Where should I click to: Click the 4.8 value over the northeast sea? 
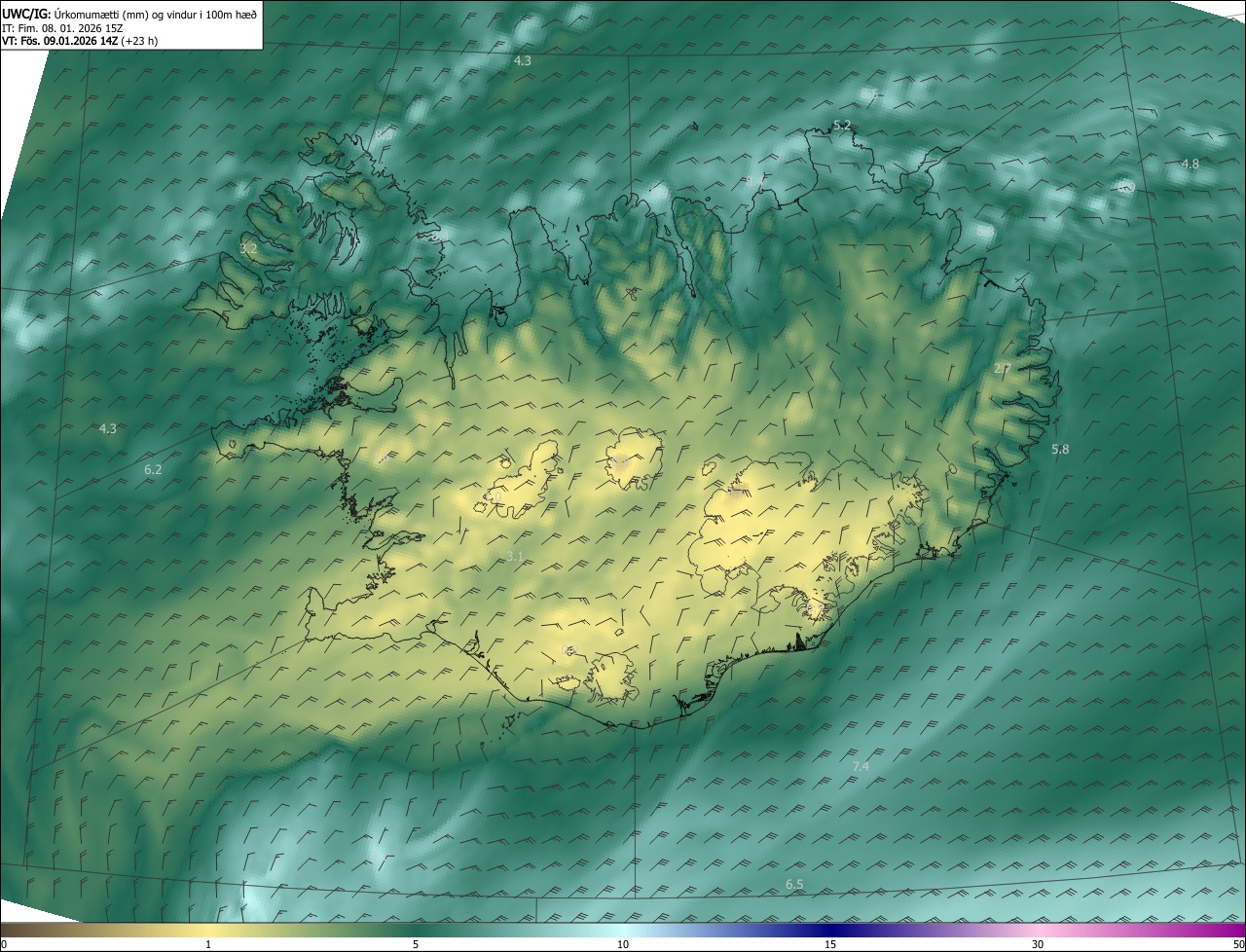(1190, 164)
